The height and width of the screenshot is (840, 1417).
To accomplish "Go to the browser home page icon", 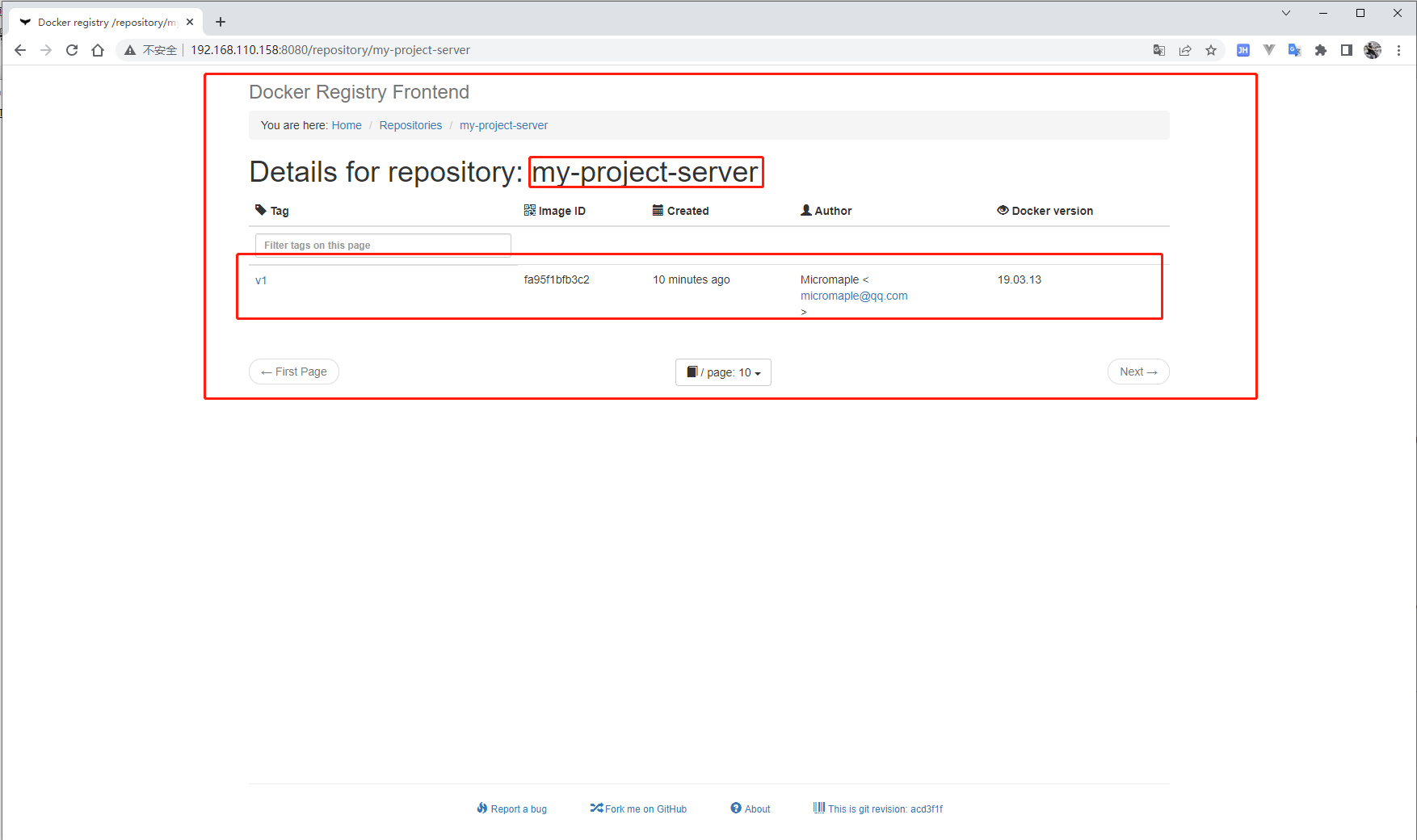I will (x=98, y=50).
